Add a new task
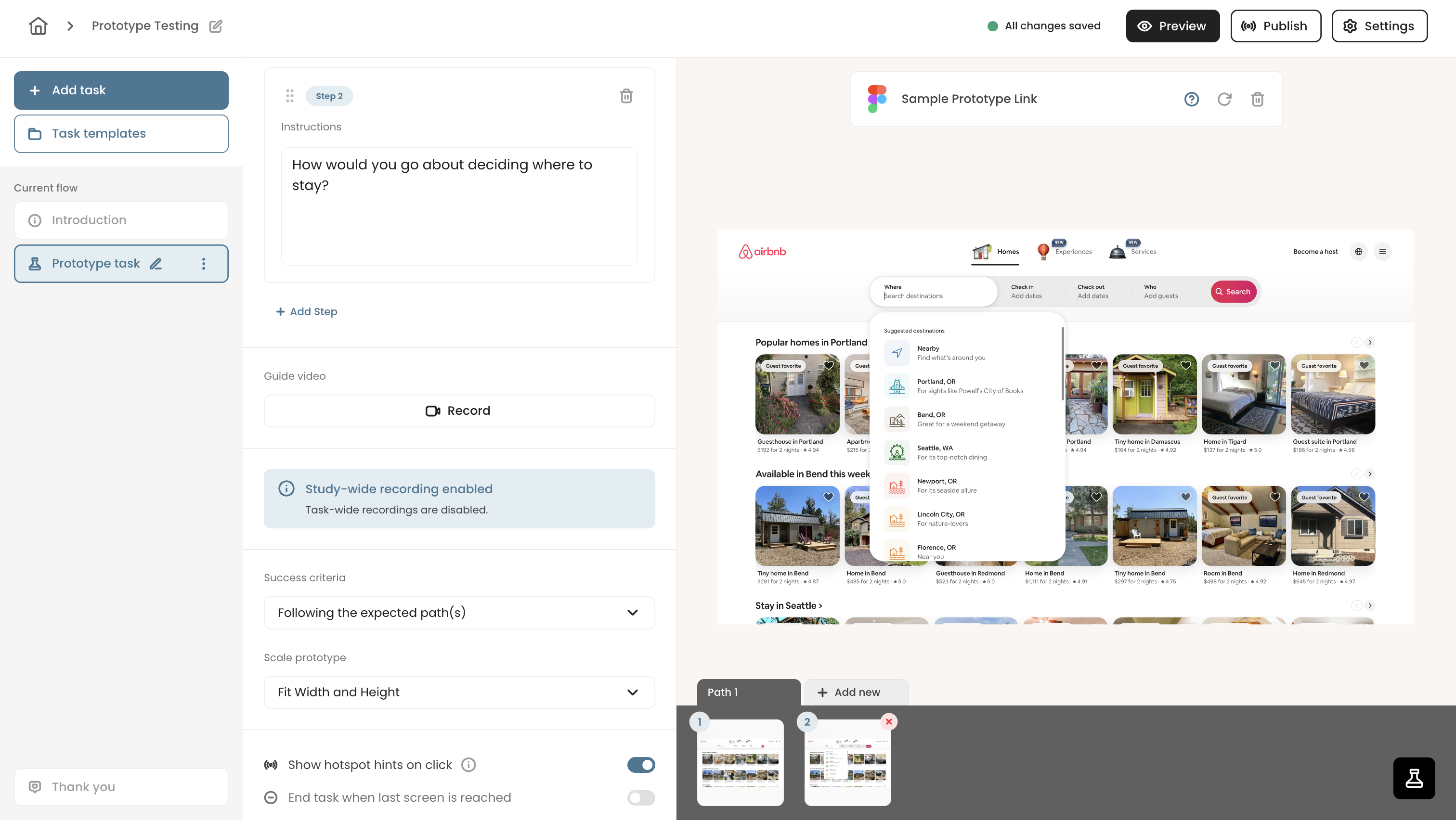The width and height of the screenshot is (1456, 820). (x=121, y=90)
